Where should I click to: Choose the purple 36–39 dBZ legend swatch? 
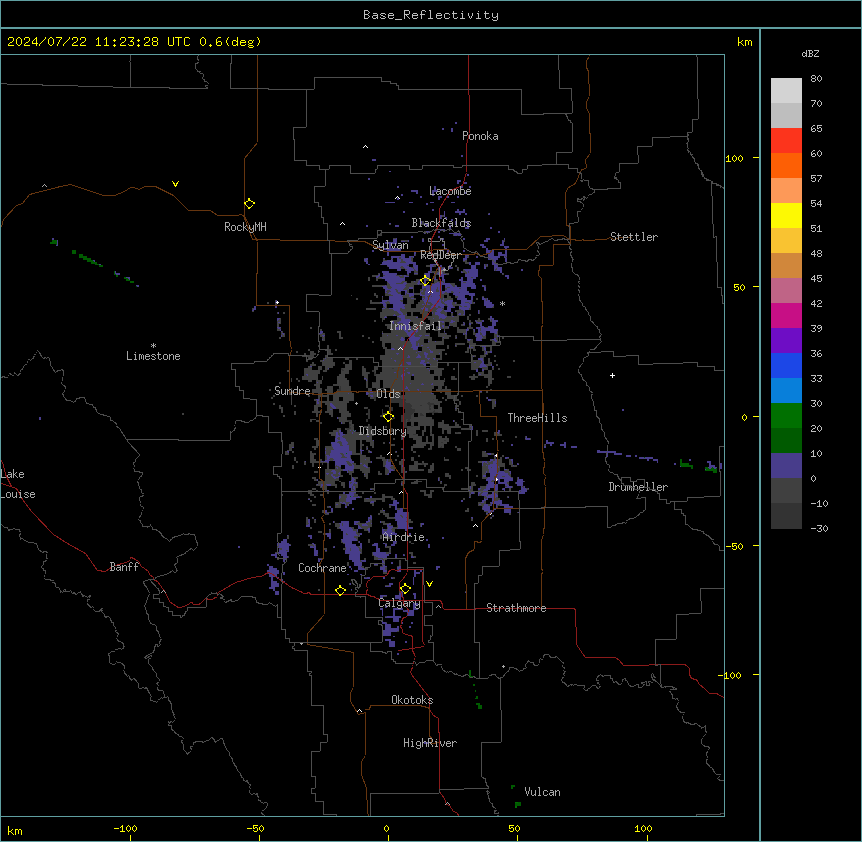(x=786, y=340)
